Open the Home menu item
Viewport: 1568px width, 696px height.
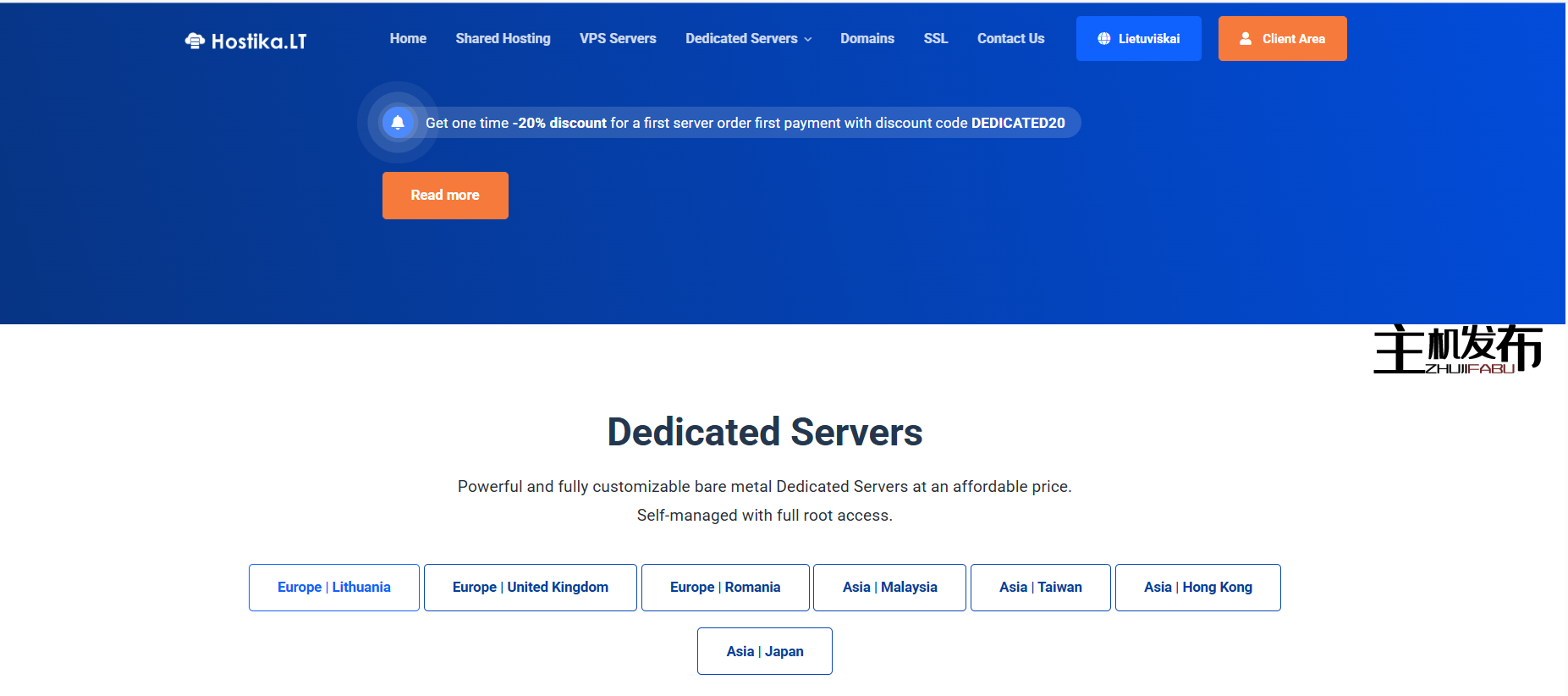[x=408, y=39]
